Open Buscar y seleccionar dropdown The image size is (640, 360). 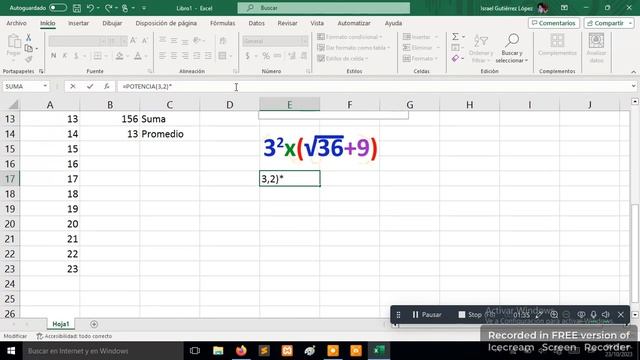pos(512,49)
